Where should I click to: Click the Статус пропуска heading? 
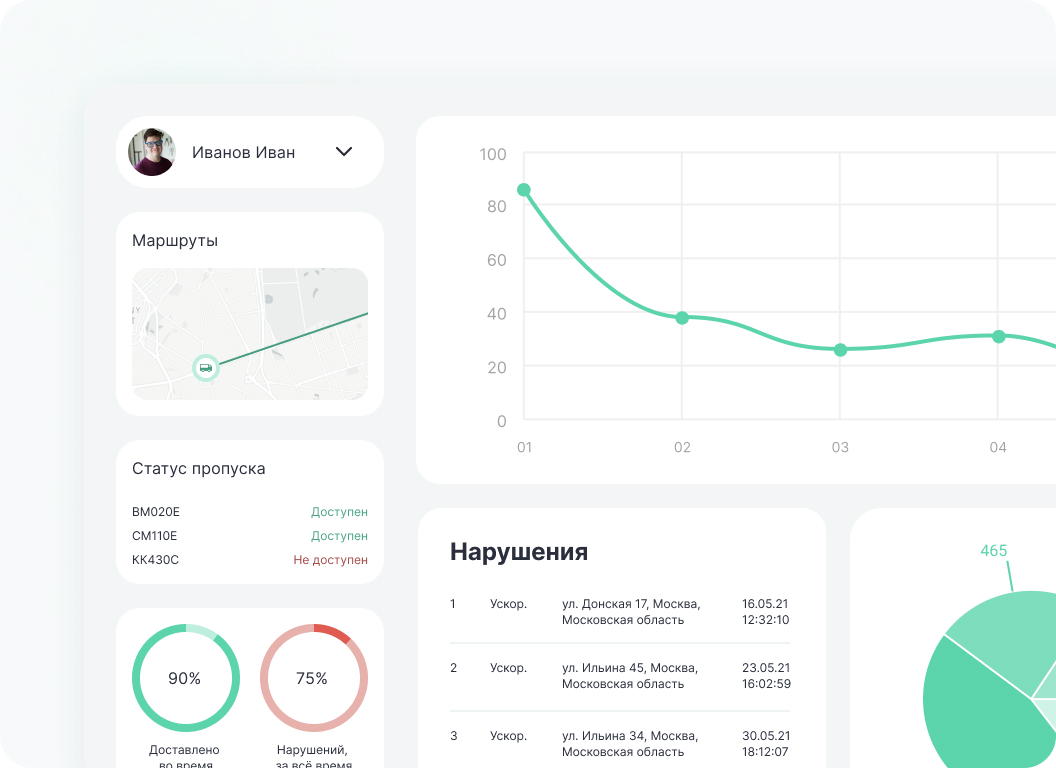coord(199,468)
